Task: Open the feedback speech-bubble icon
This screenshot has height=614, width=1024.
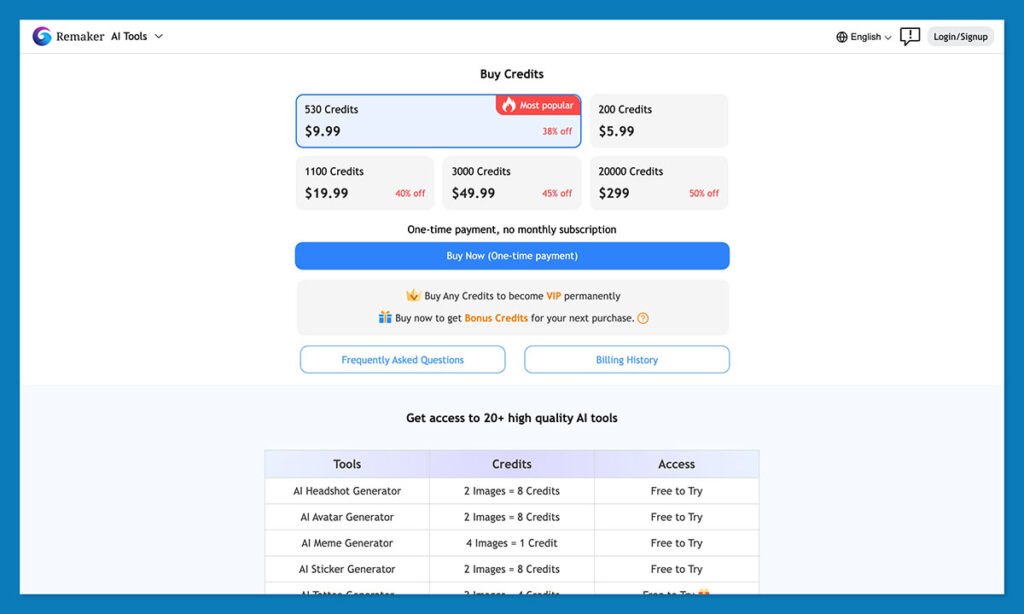Action: point(909,36)
